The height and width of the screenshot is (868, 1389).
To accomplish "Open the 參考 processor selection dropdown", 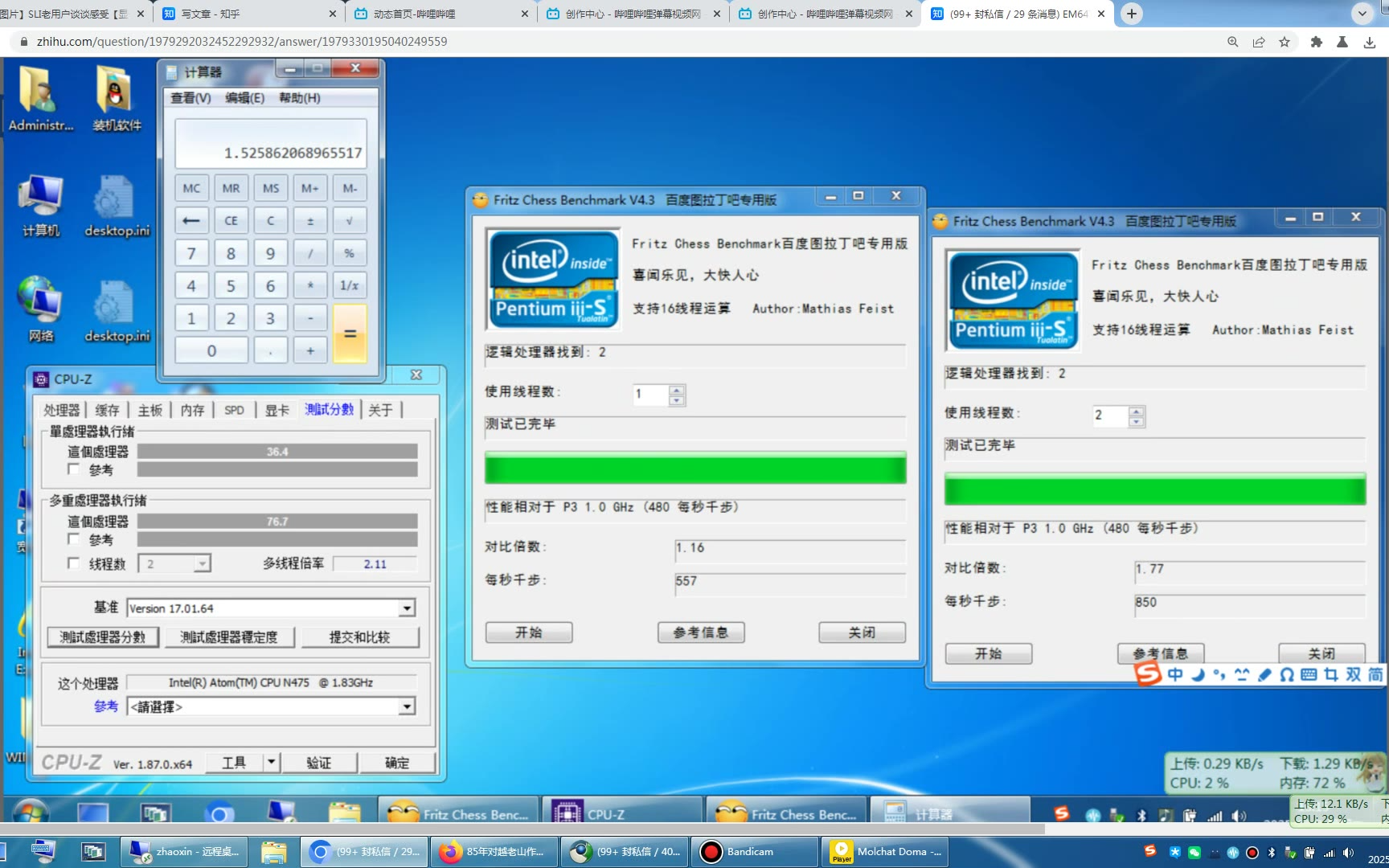I will 407,706.
